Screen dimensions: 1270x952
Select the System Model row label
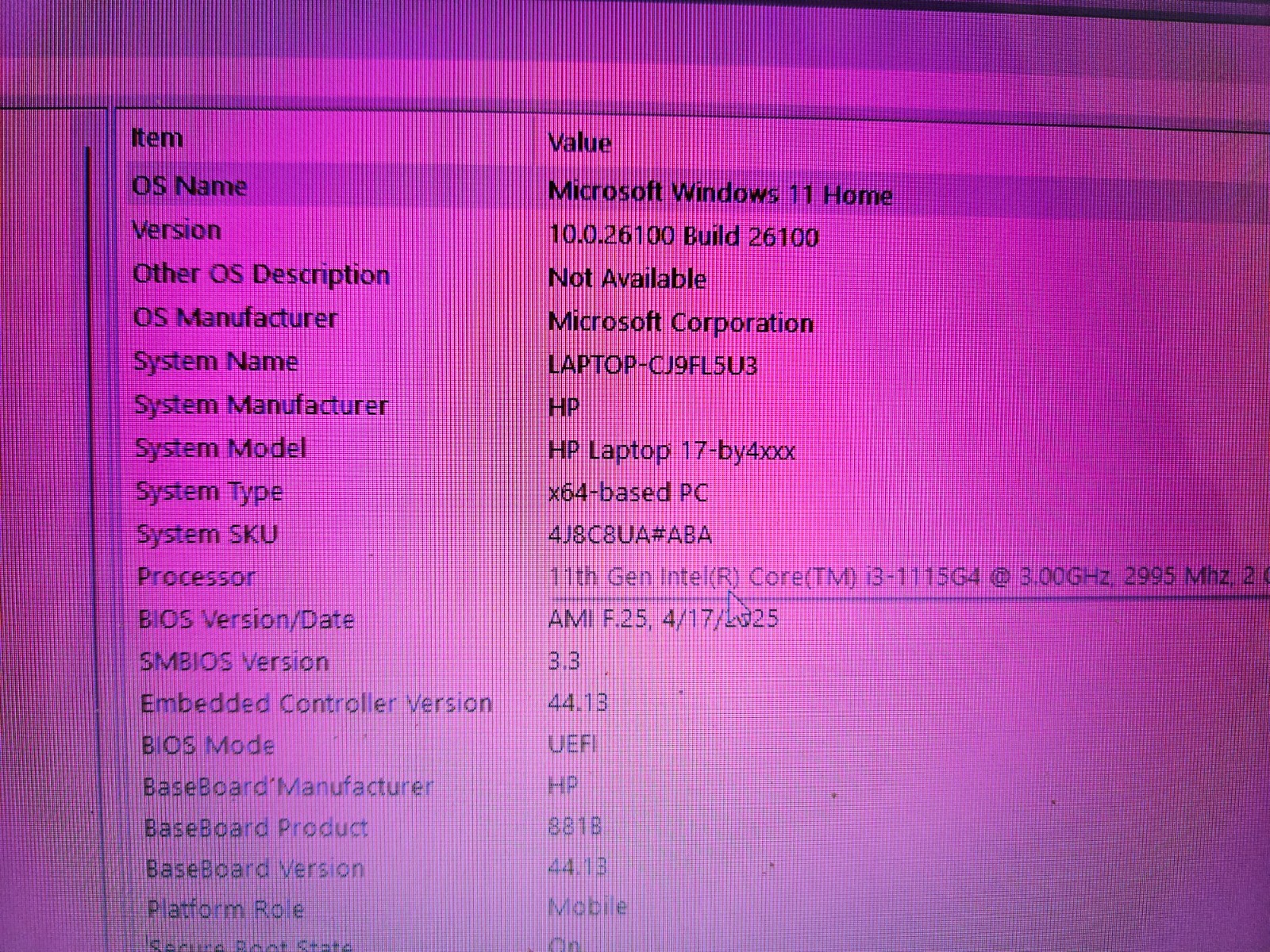tap(221, 448)
